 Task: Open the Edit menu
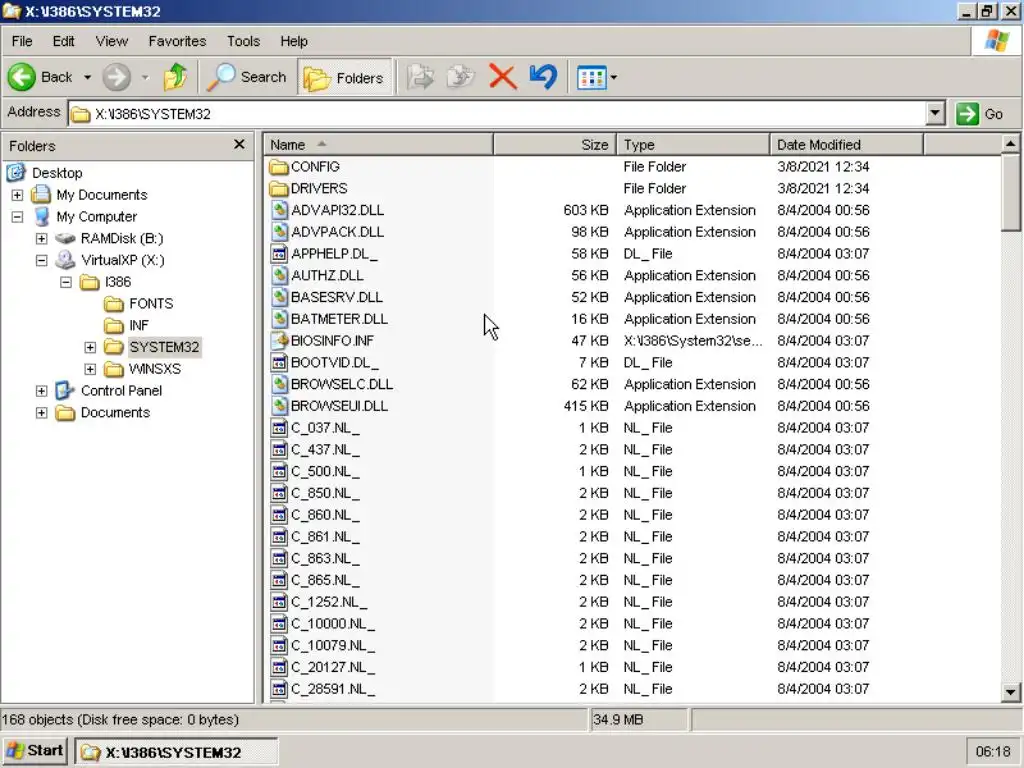point(63,41)
